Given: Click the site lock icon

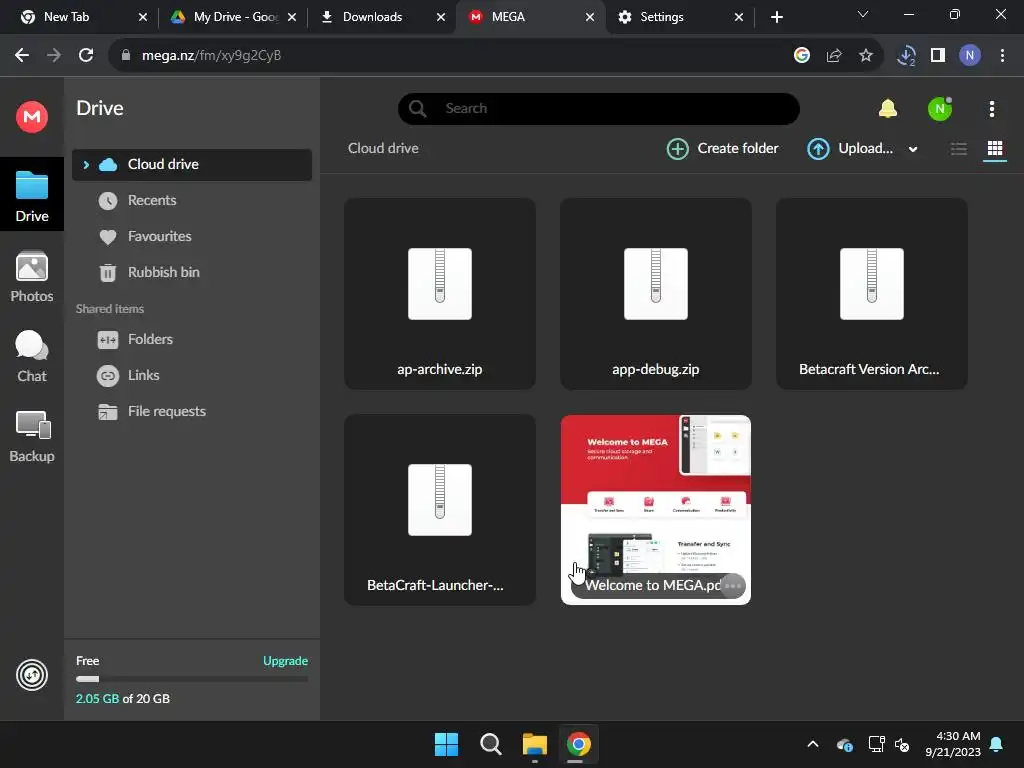Looking at the screenshot, I should (126, 56).
